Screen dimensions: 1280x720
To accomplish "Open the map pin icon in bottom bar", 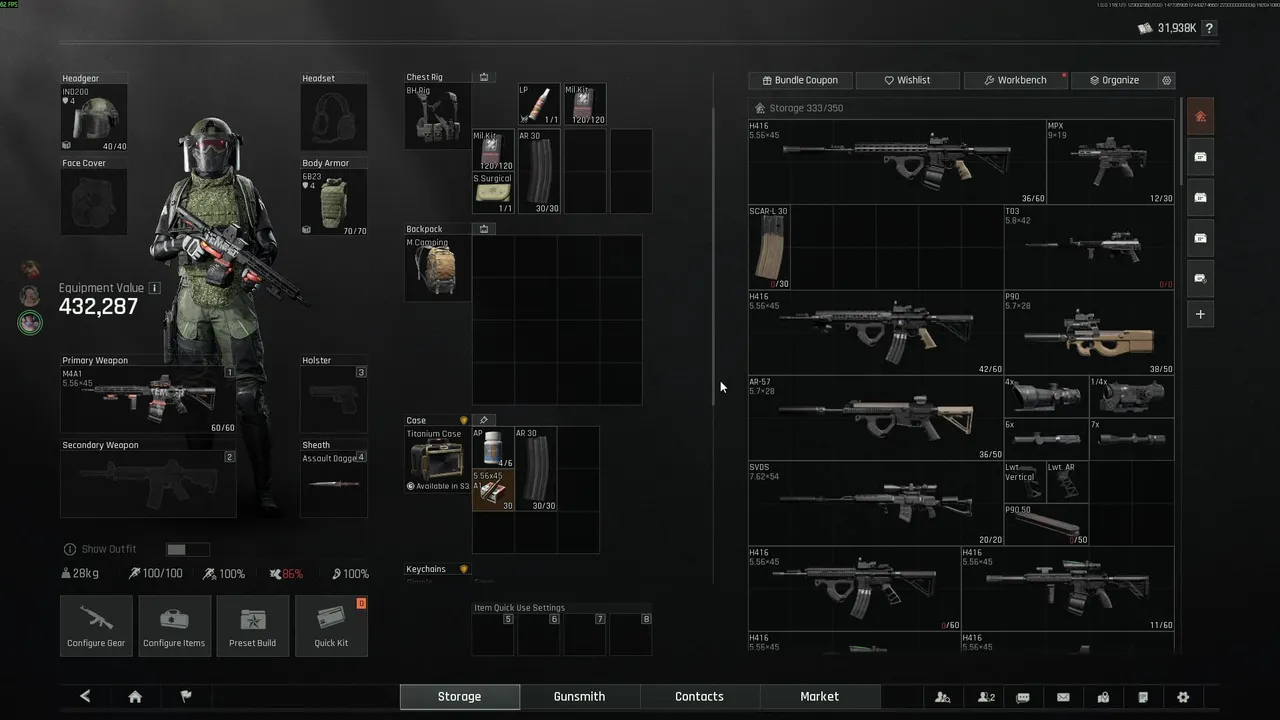I will [x=1103, y=697].
